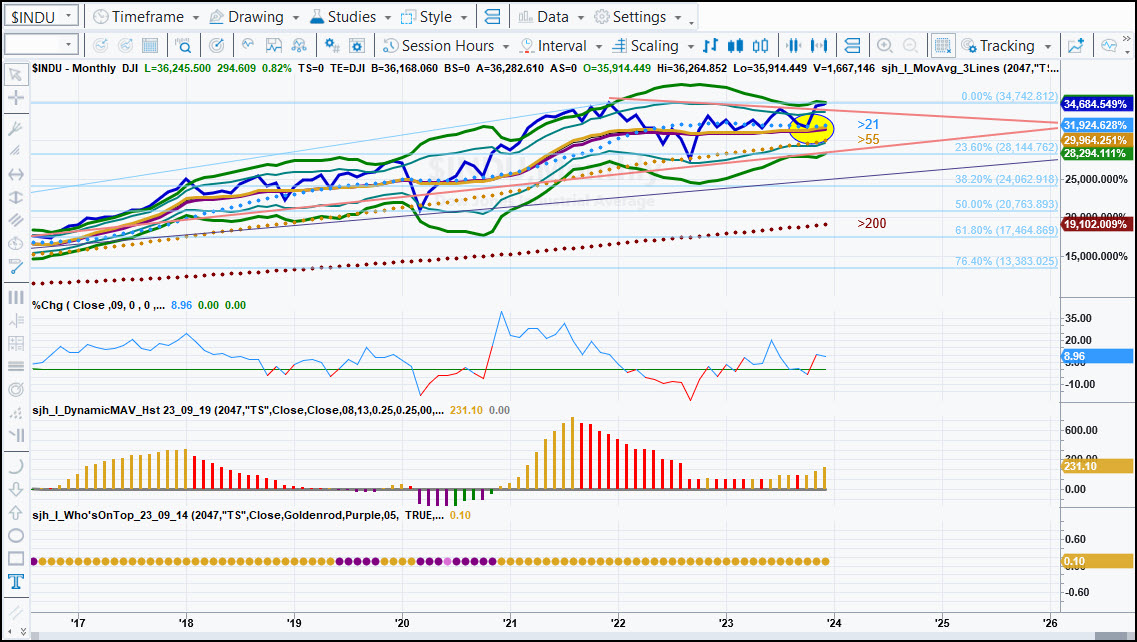Select the rectangle drawing tool

click(15, 559)
